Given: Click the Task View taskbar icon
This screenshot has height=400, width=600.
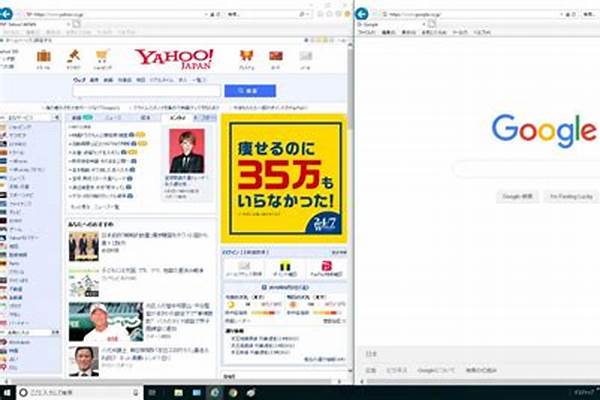Looking at the screenshot, I should tap(152, 392).
